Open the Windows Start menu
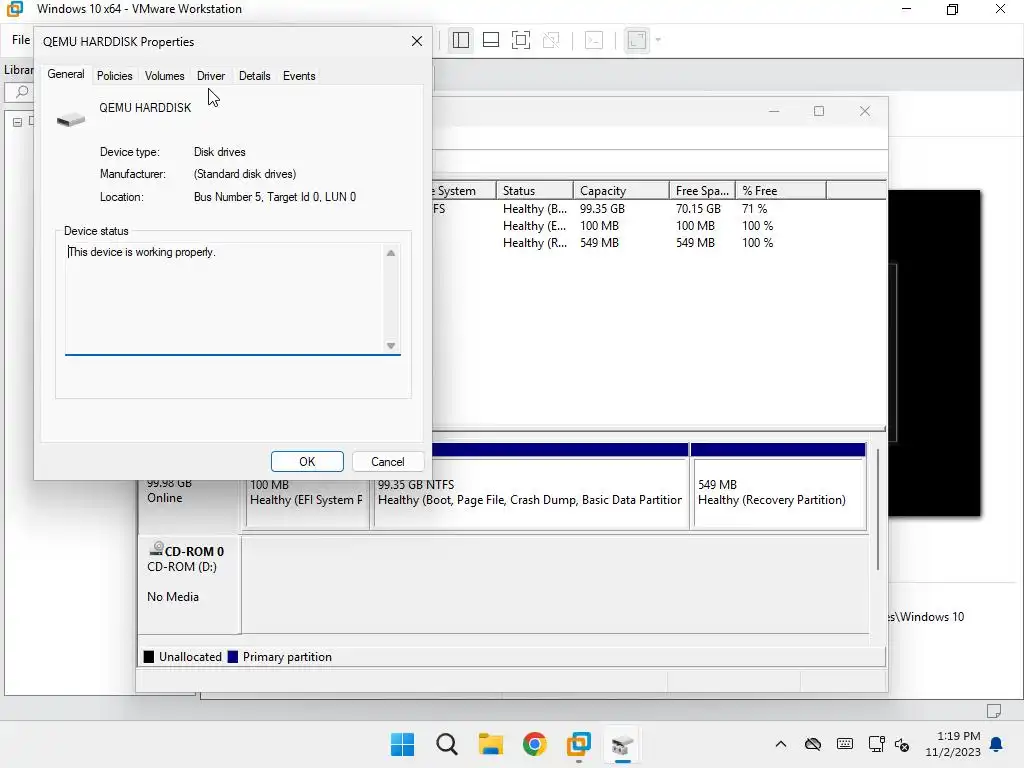The width and height of the screenshot is (1024, 768). (402, 744)
